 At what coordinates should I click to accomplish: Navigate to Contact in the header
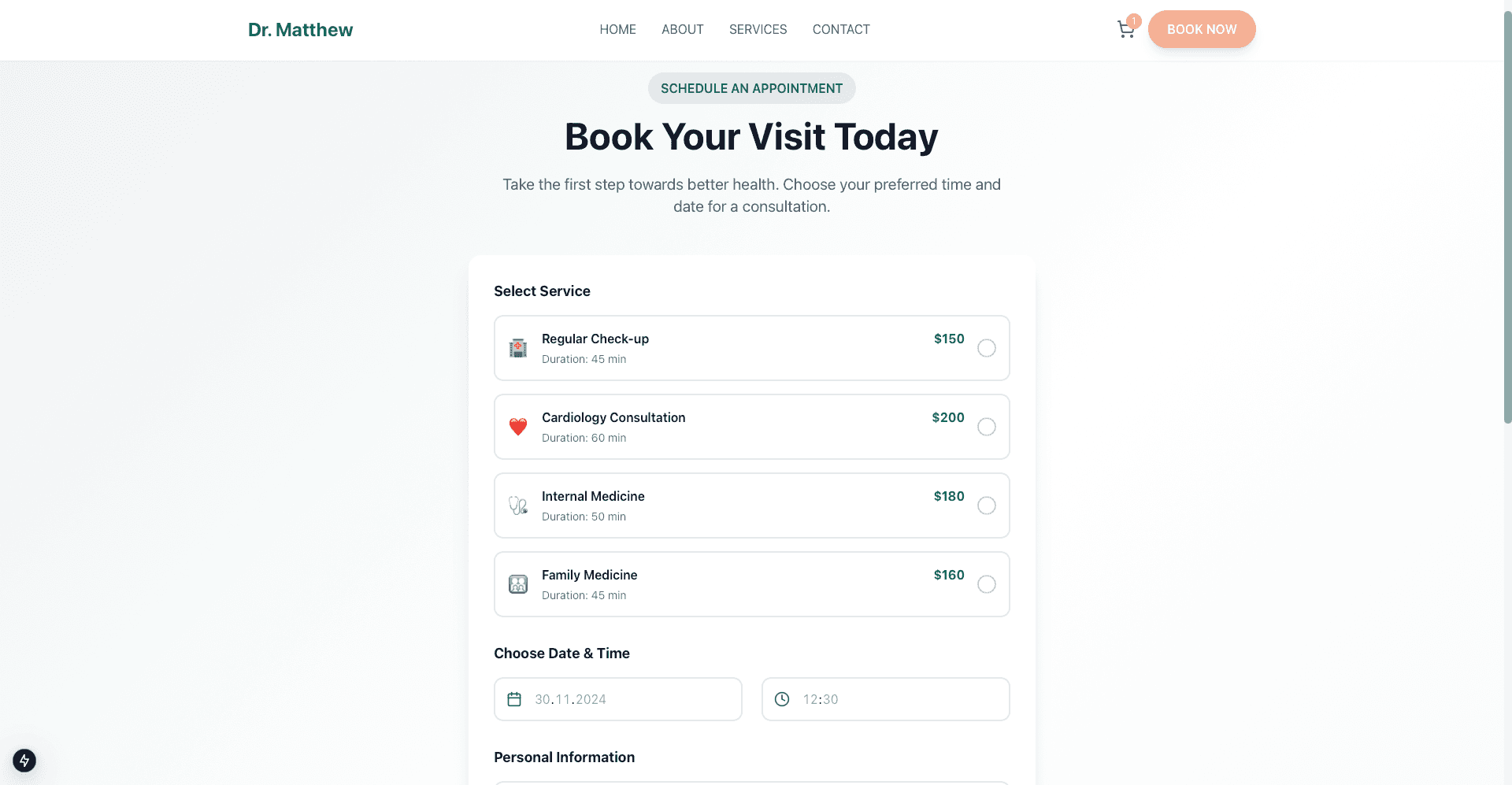pyautogui.click(x=841, y=30)
